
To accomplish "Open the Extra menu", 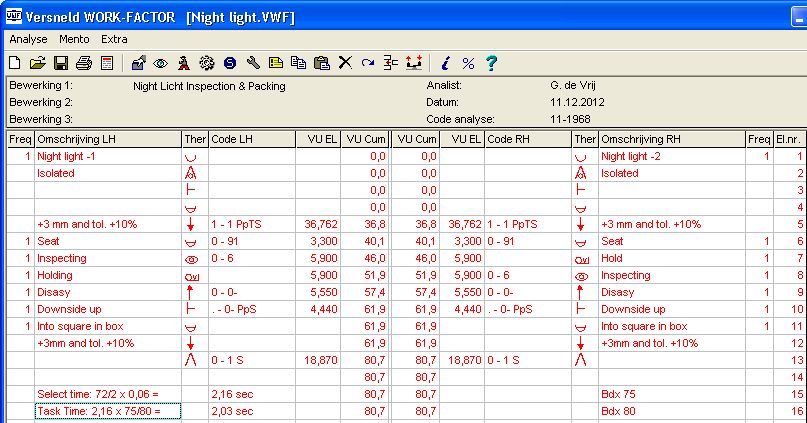I will 114,39.
